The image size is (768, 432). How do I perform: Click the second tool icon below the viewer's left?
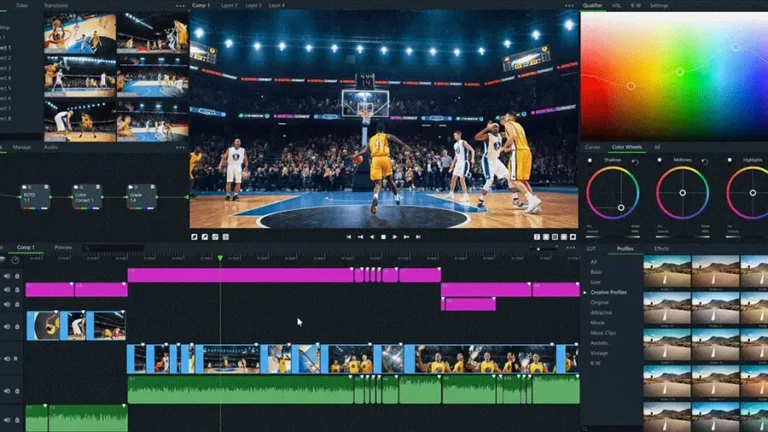coord(205,237)
